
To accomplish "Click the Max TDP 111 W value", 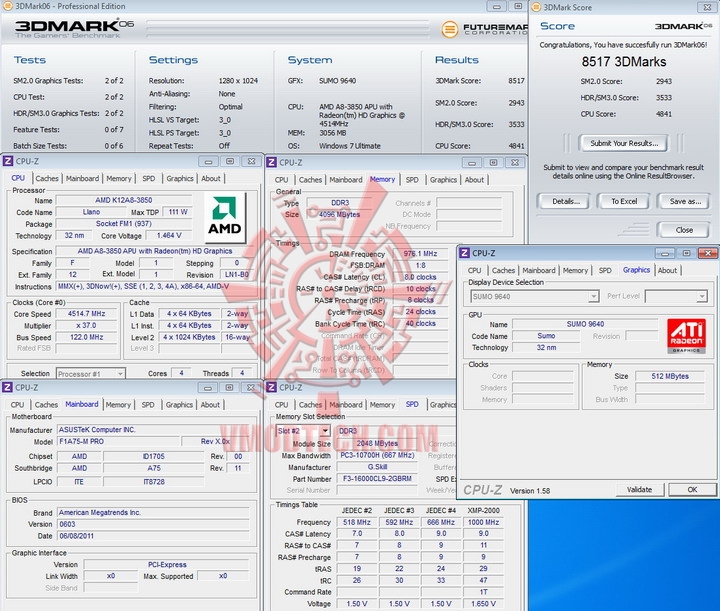I will coord(178,212).
